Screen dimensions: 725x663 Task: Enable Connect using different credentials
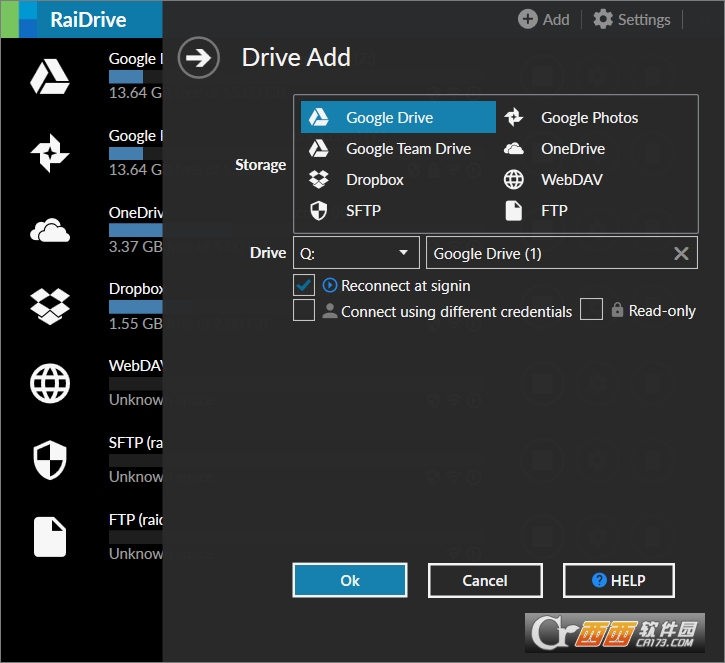[x=304, y=310]
